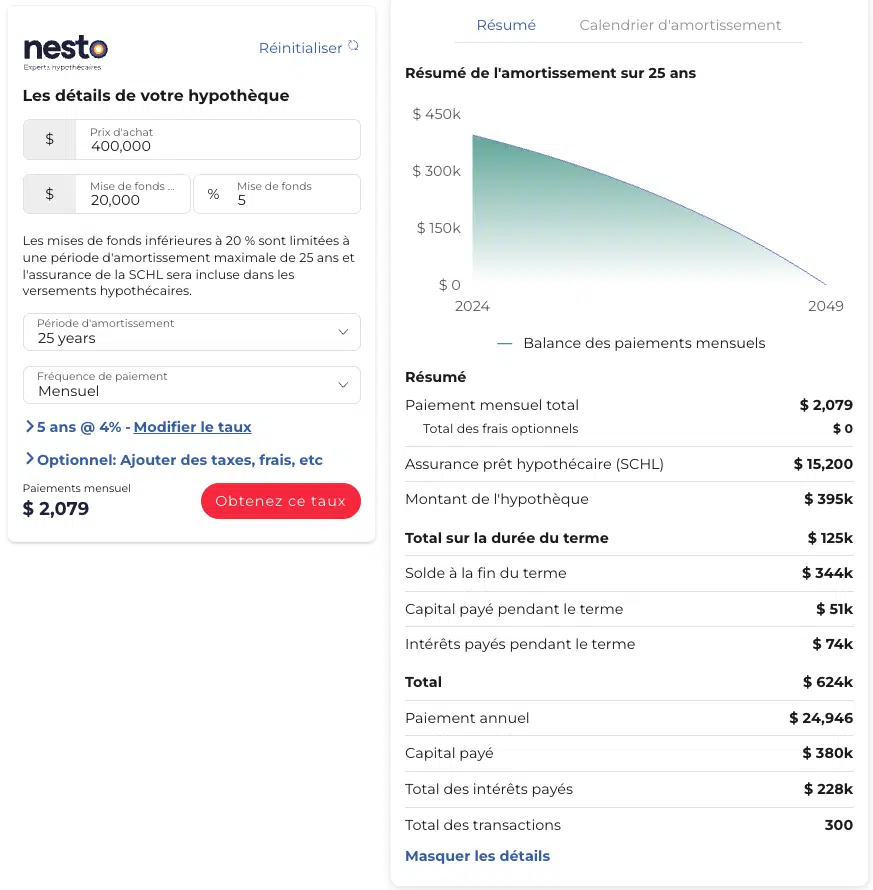Click the 2049 chart axis label
Image resolution: width=873 pixels, height=890 pixels.
825,306
